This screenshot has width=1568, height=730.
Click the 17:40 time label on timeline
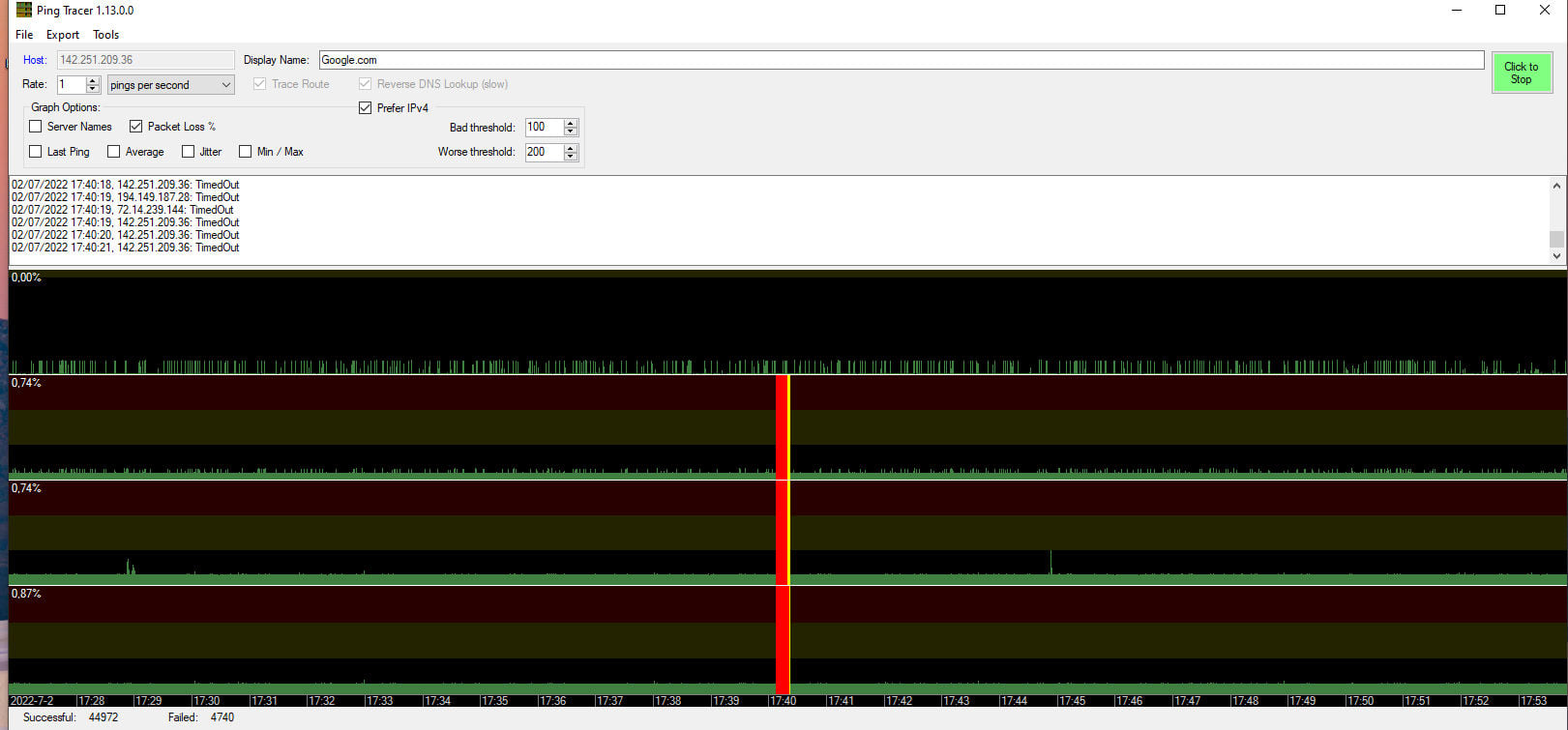tap(784, 701)
